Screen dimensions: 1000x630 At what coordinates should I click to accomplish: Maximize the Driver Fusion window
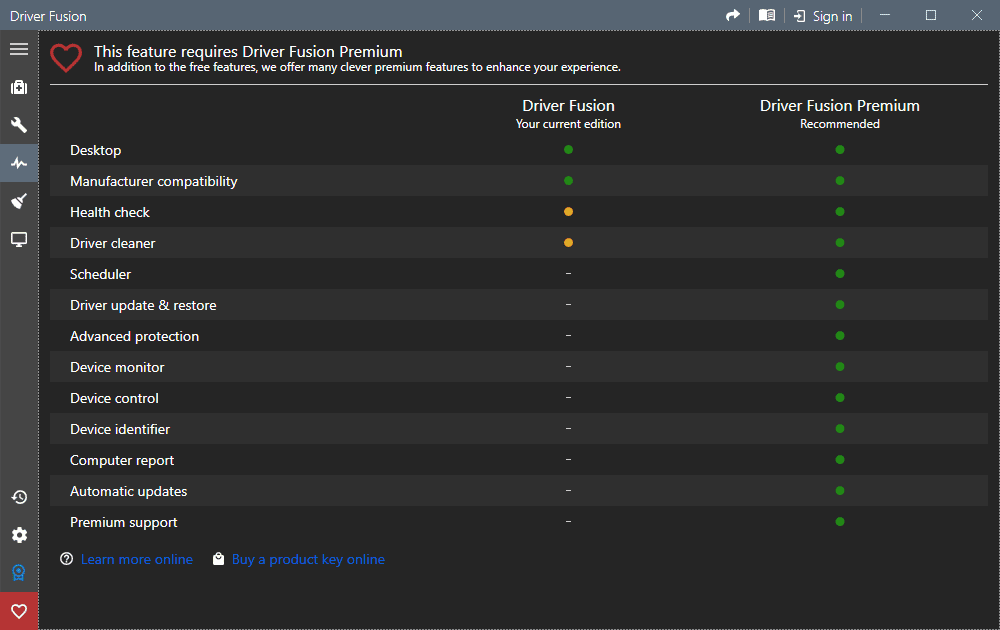(931, 15)
